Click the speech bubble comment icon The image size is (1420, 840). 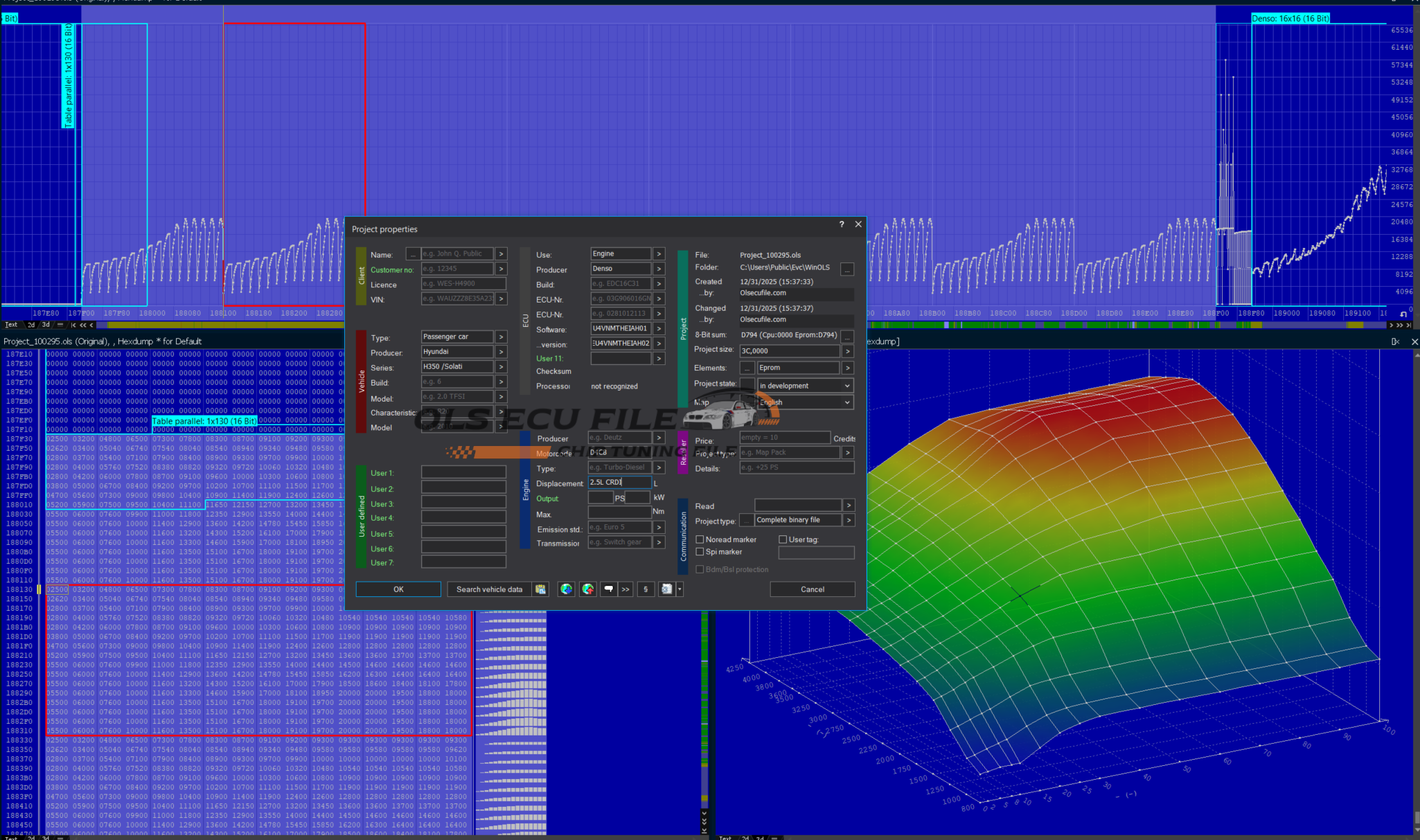coord(608,589)
